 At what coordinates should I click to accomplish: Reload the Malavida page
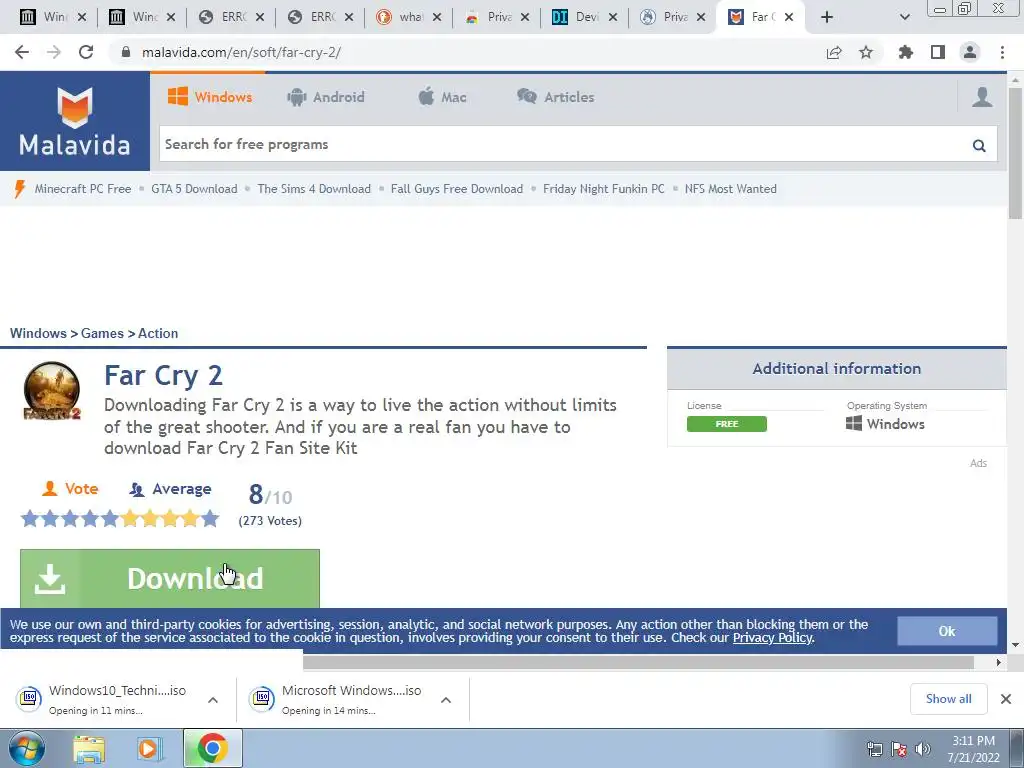pos(86,52)
